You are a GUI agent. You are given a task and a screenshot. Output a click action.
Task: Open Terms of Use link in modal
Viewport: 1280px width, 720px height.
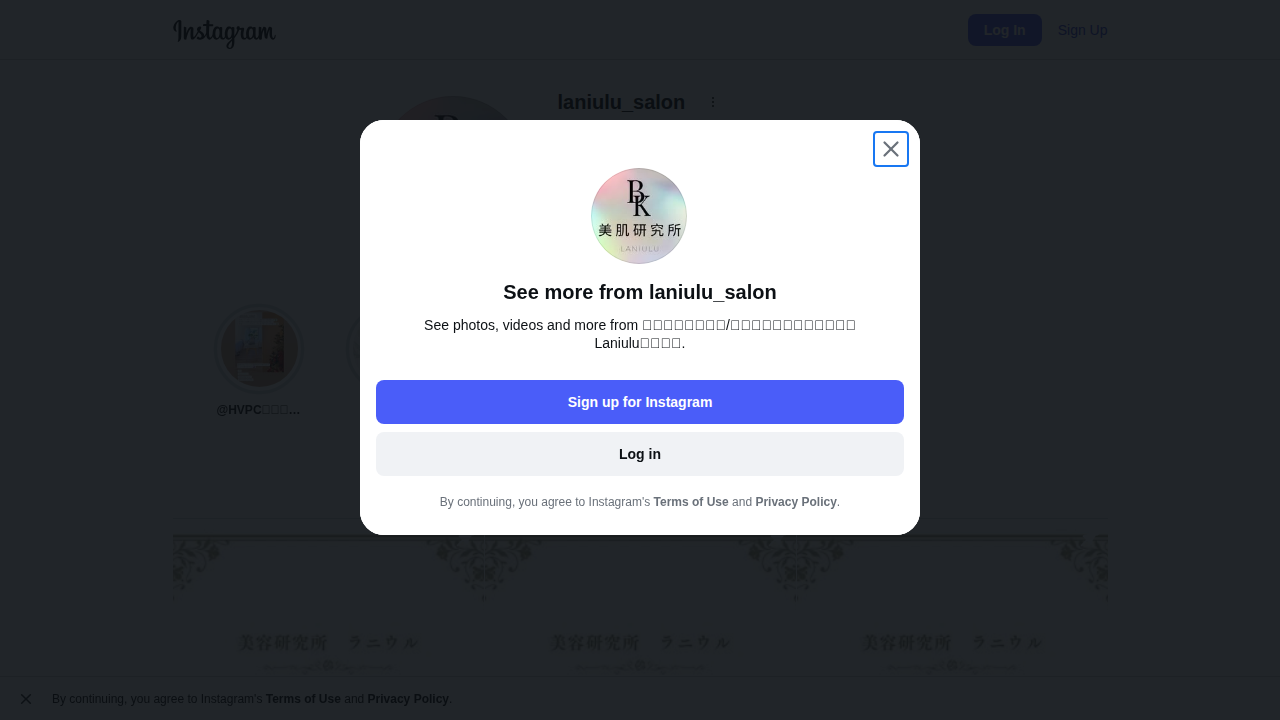click(691, 502)
